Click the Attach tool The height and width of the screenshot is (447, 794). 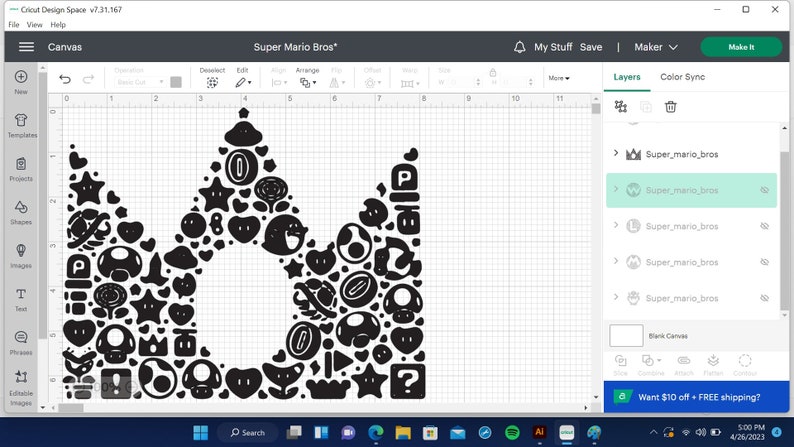click(684, 365)
